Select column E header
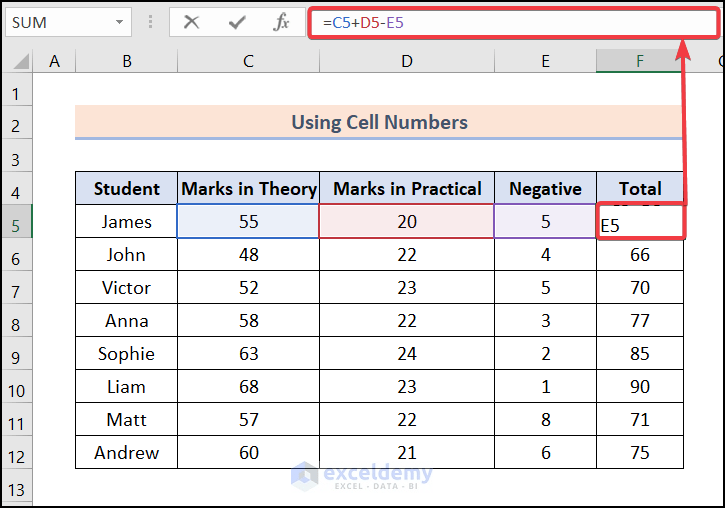 (x=546, y=61)
